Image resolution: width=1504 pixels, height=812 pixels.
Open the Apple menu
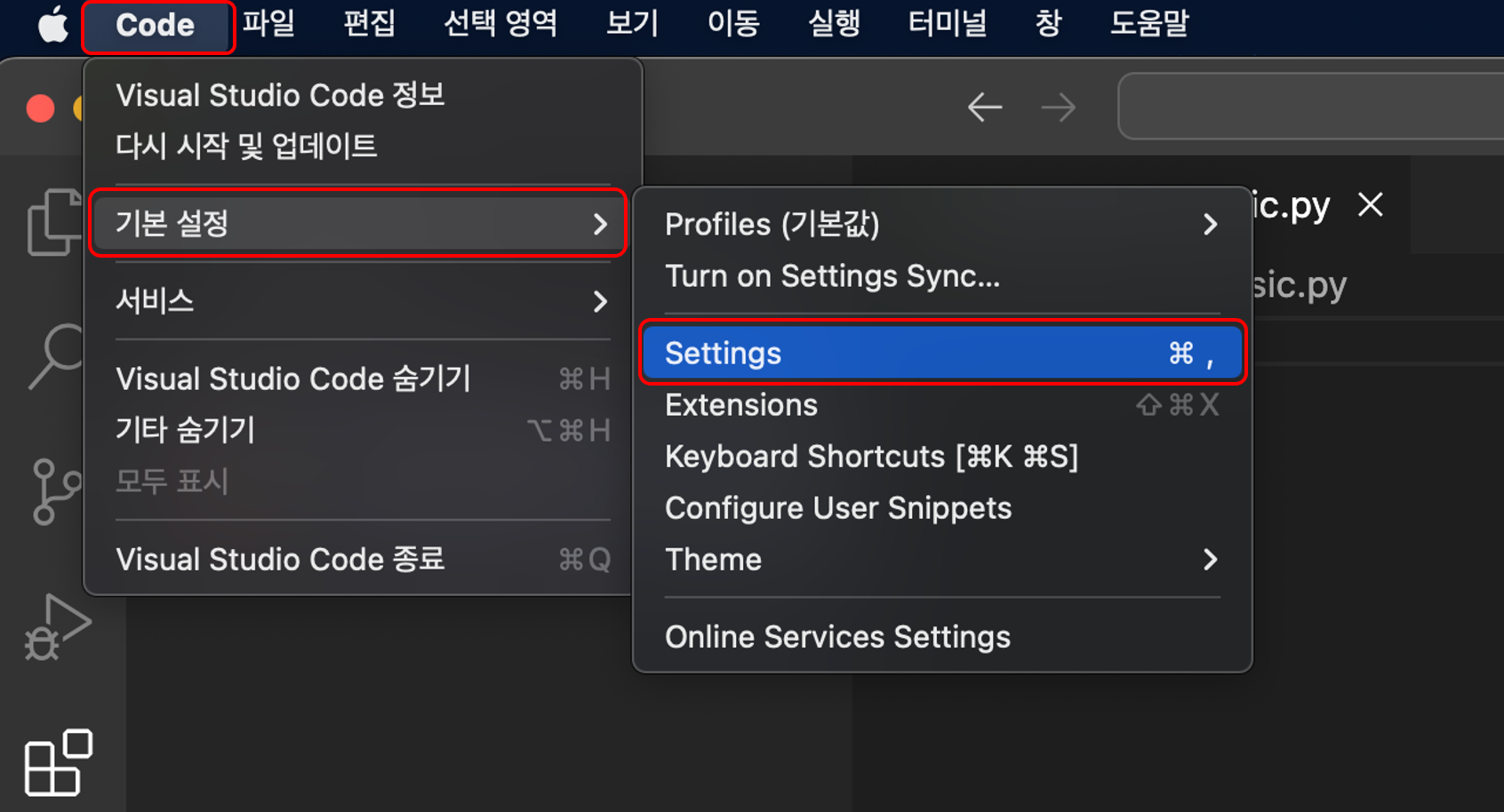[53, 25]
